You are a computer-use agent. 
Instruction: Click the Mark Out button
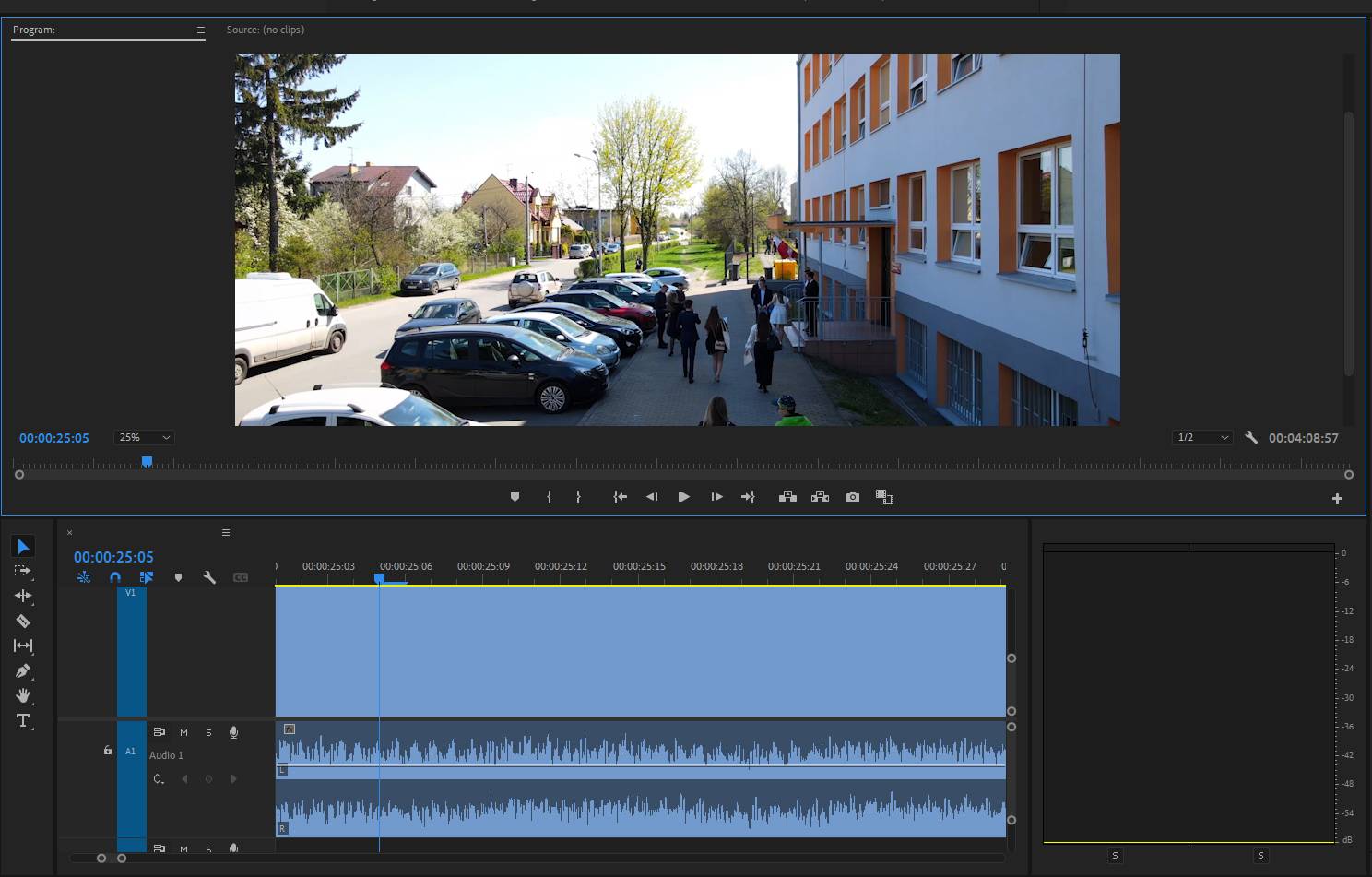coord(578,497)
